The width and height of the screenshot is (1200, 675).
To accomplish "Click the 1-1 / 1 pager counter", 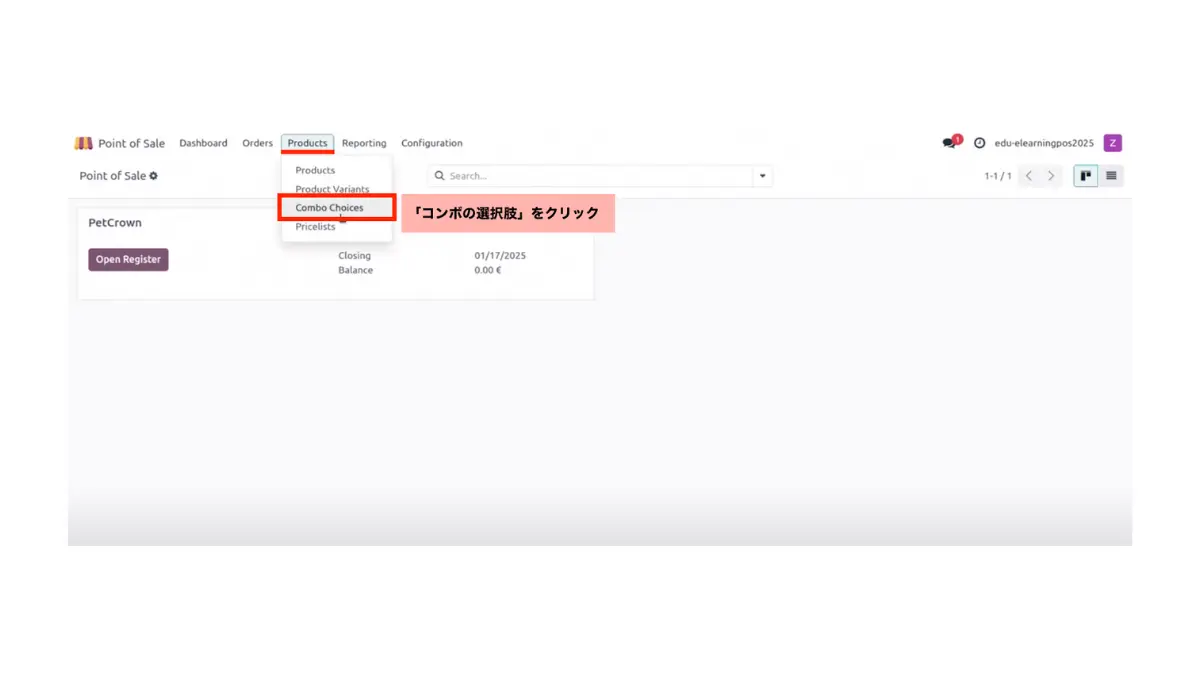I will [997, 176].
